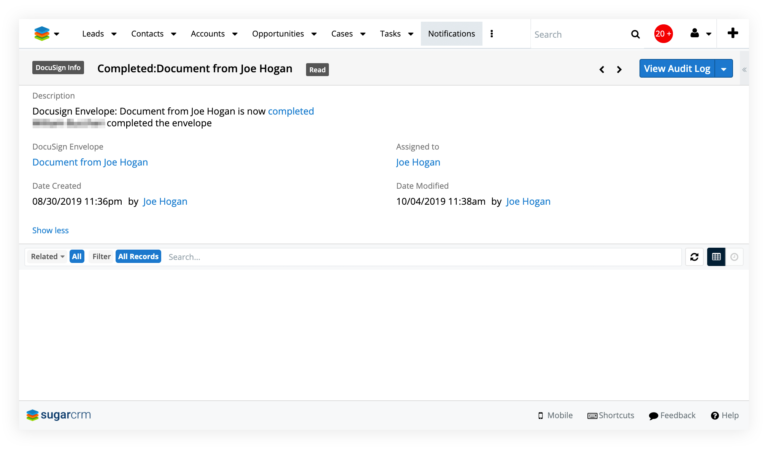
Task: Select the All related tag
Action: click(77, 257)
